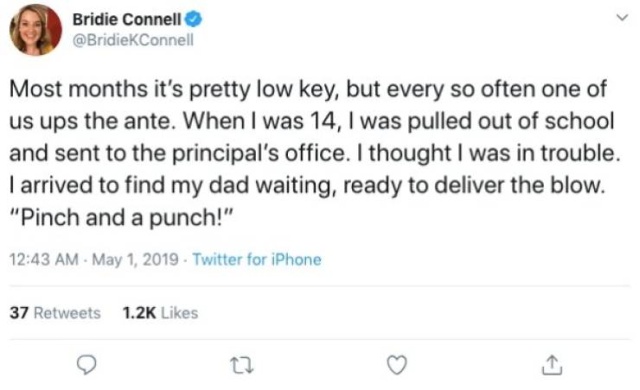
Task: Open the Twitter for iPhone source link
Action: click(x=257, y=259)
